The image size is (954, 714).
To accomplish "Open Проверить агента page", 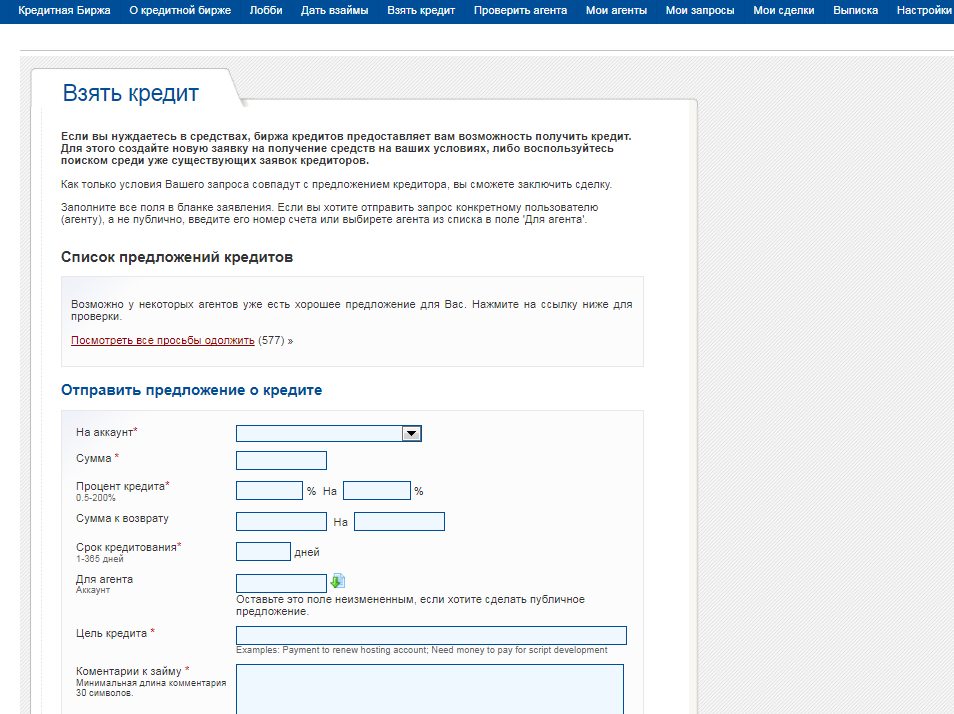I will pos(520,10).
